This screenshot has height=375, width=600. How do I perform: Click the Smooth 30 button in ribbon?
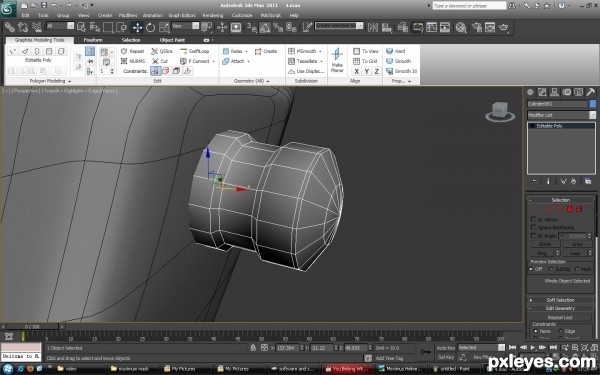[x=401, y=71]
